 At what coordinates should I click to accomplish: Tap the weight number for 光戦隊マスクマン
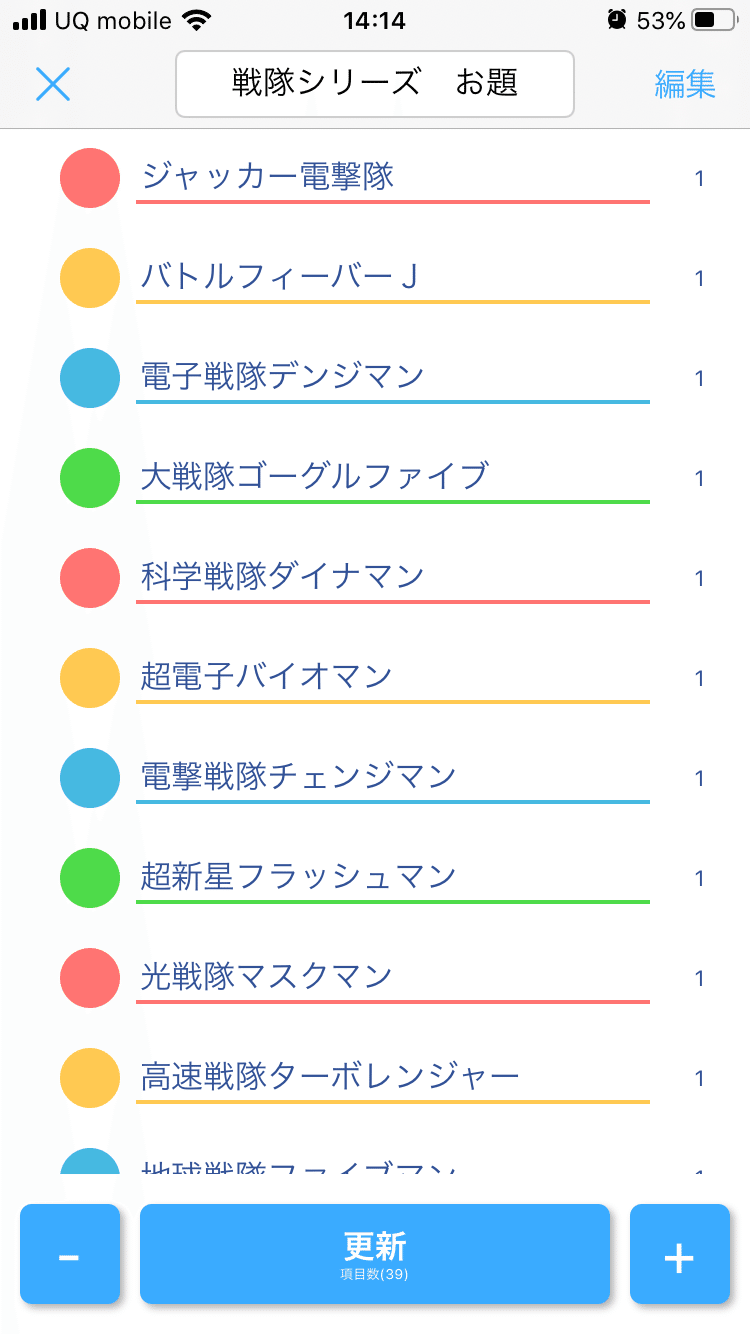[700, 979]
